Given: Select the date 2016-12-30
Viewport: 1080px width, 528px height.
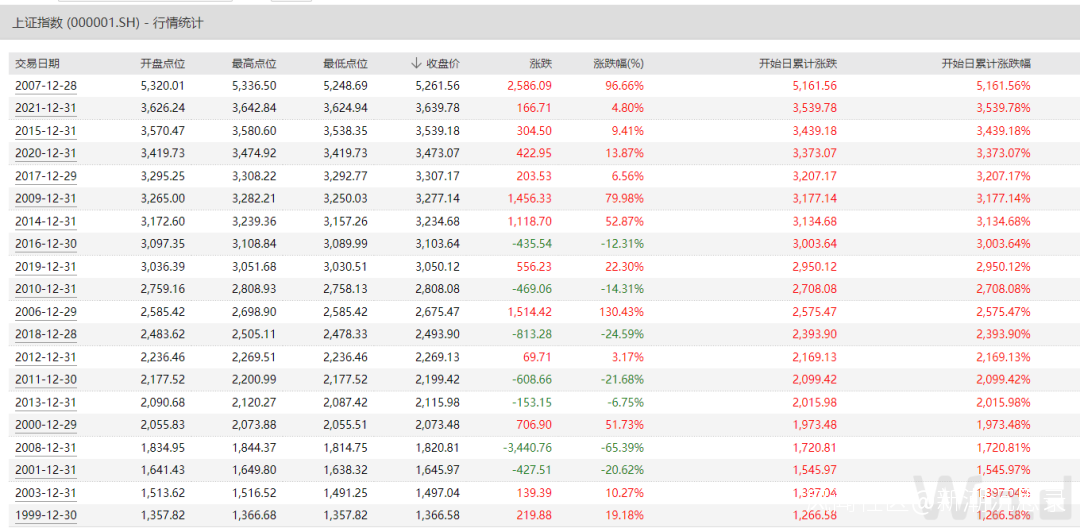Looking at the screenshot, I should pyautogui.click(x=45, y=244).
